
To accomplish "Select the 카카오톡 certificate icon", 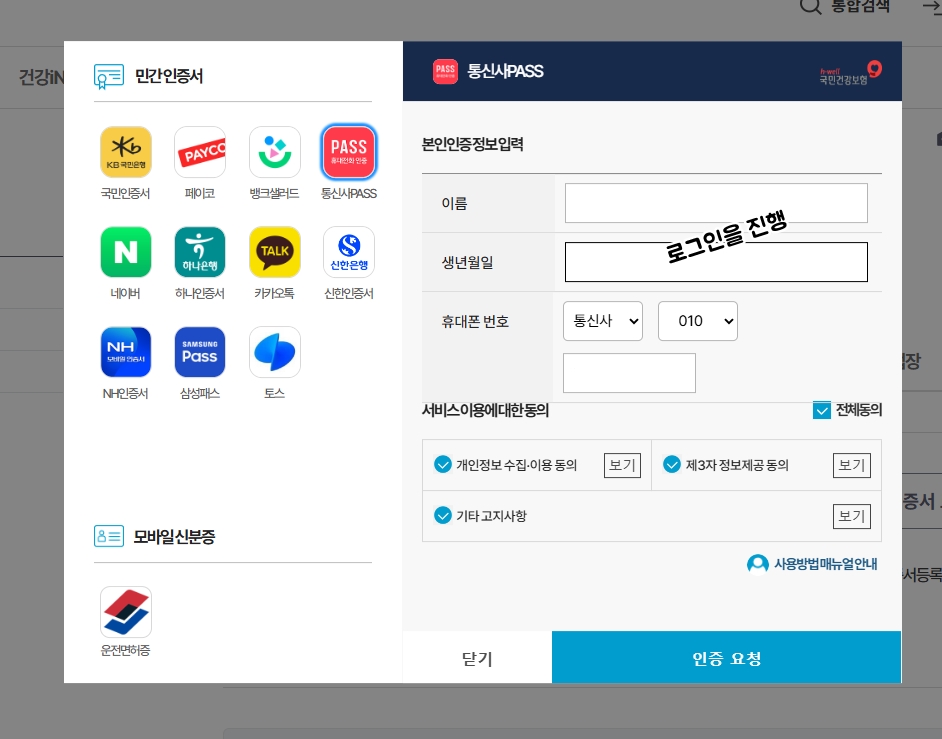I will tap(275, 252).
